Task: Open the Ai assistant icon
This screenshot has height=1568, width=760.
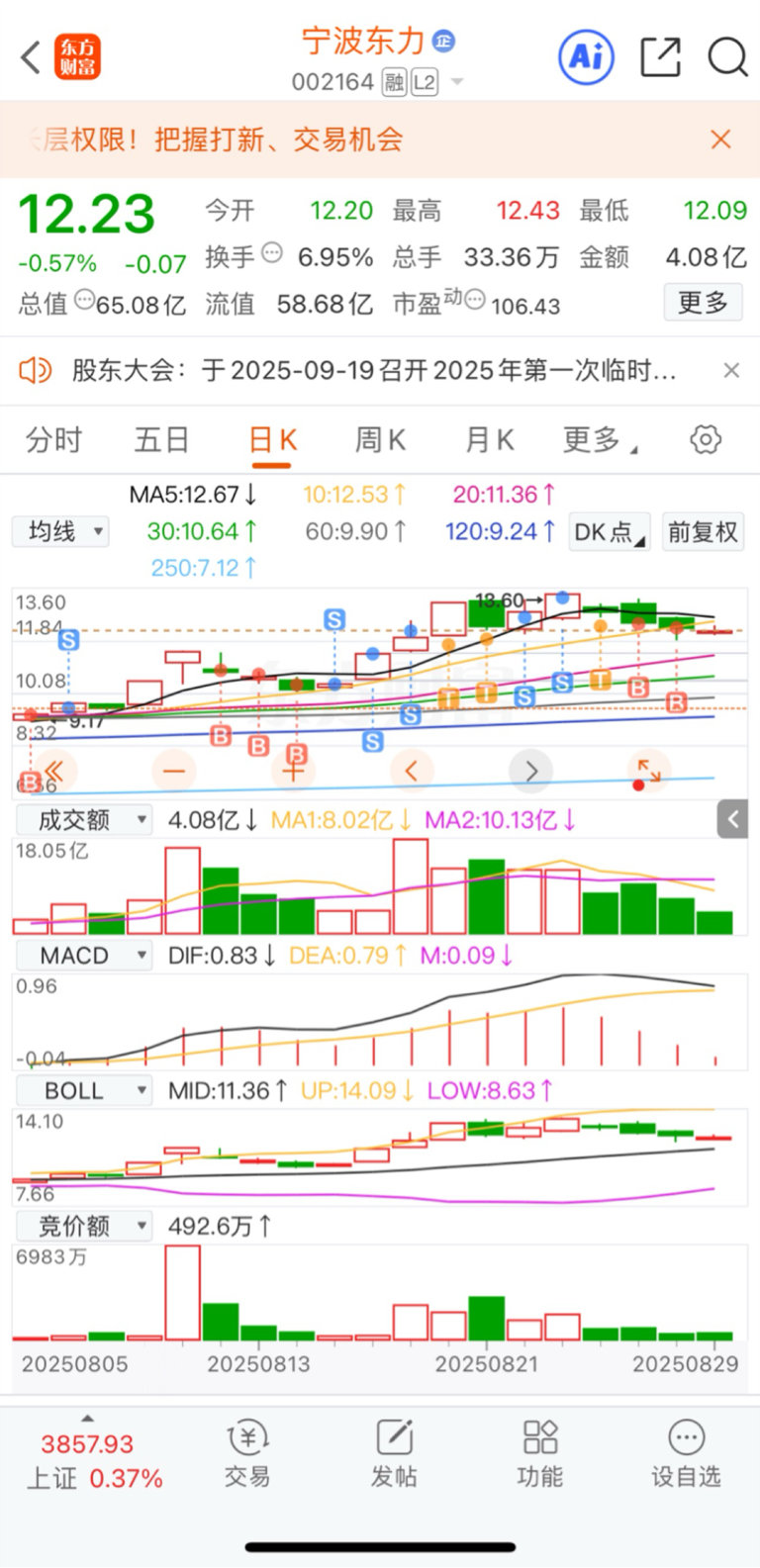Action: click(586, 56)
